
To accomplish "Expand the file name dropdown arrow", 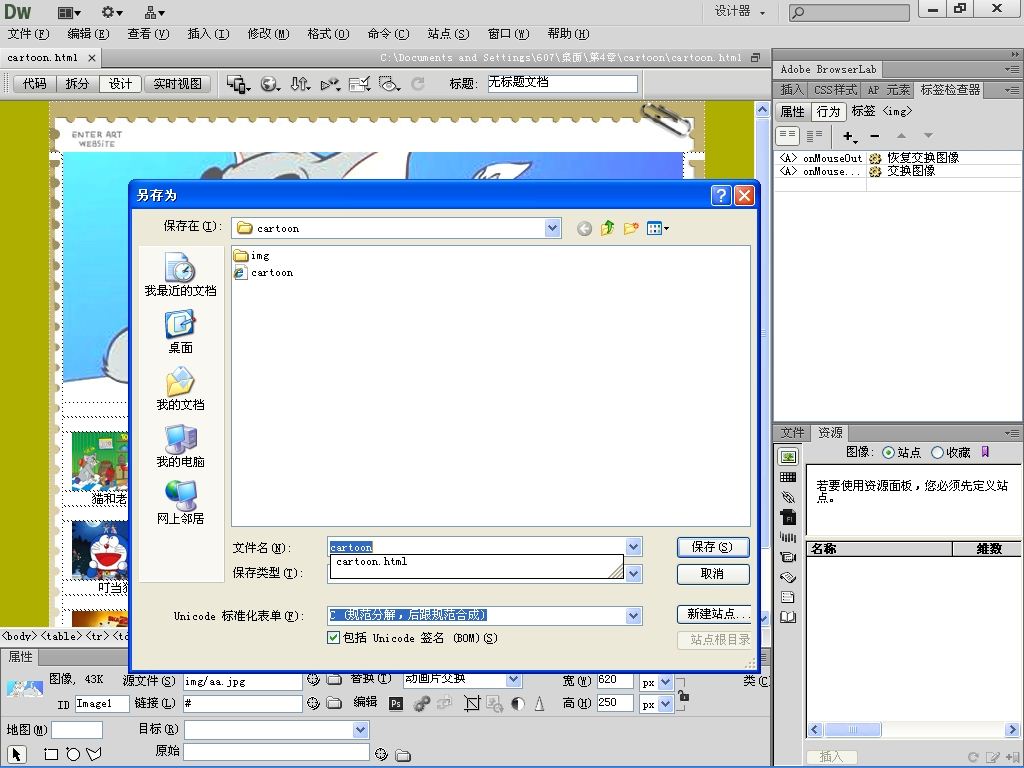I will 633,547.
